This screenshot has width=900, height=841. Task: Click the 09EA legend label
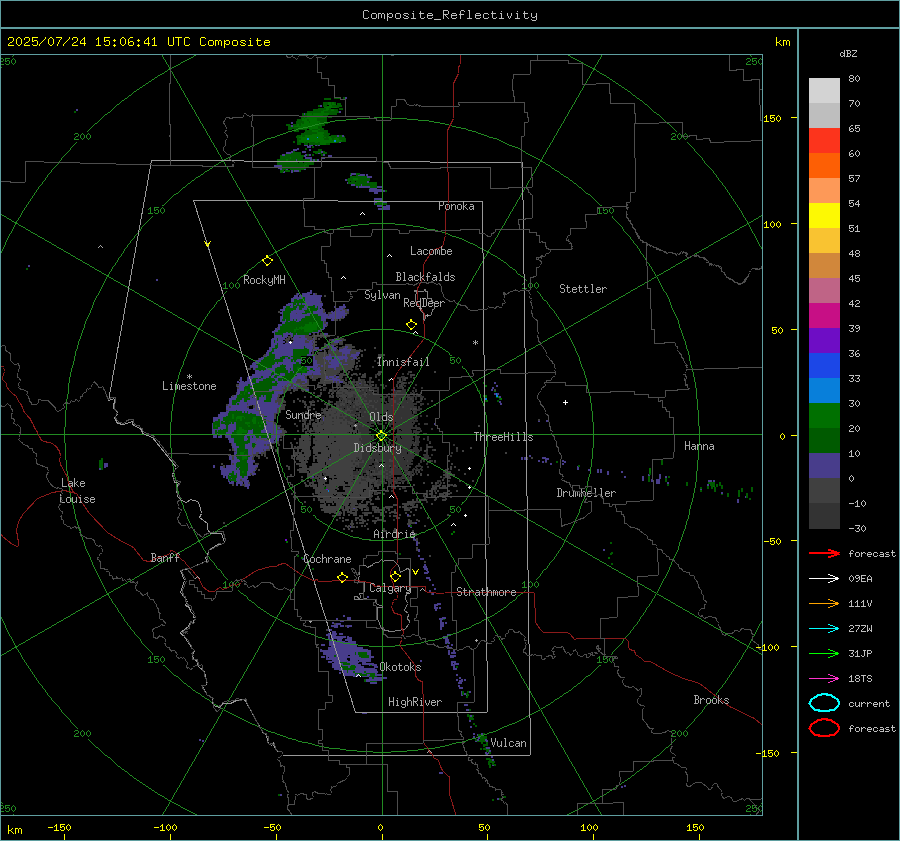[x=860, y=579]
